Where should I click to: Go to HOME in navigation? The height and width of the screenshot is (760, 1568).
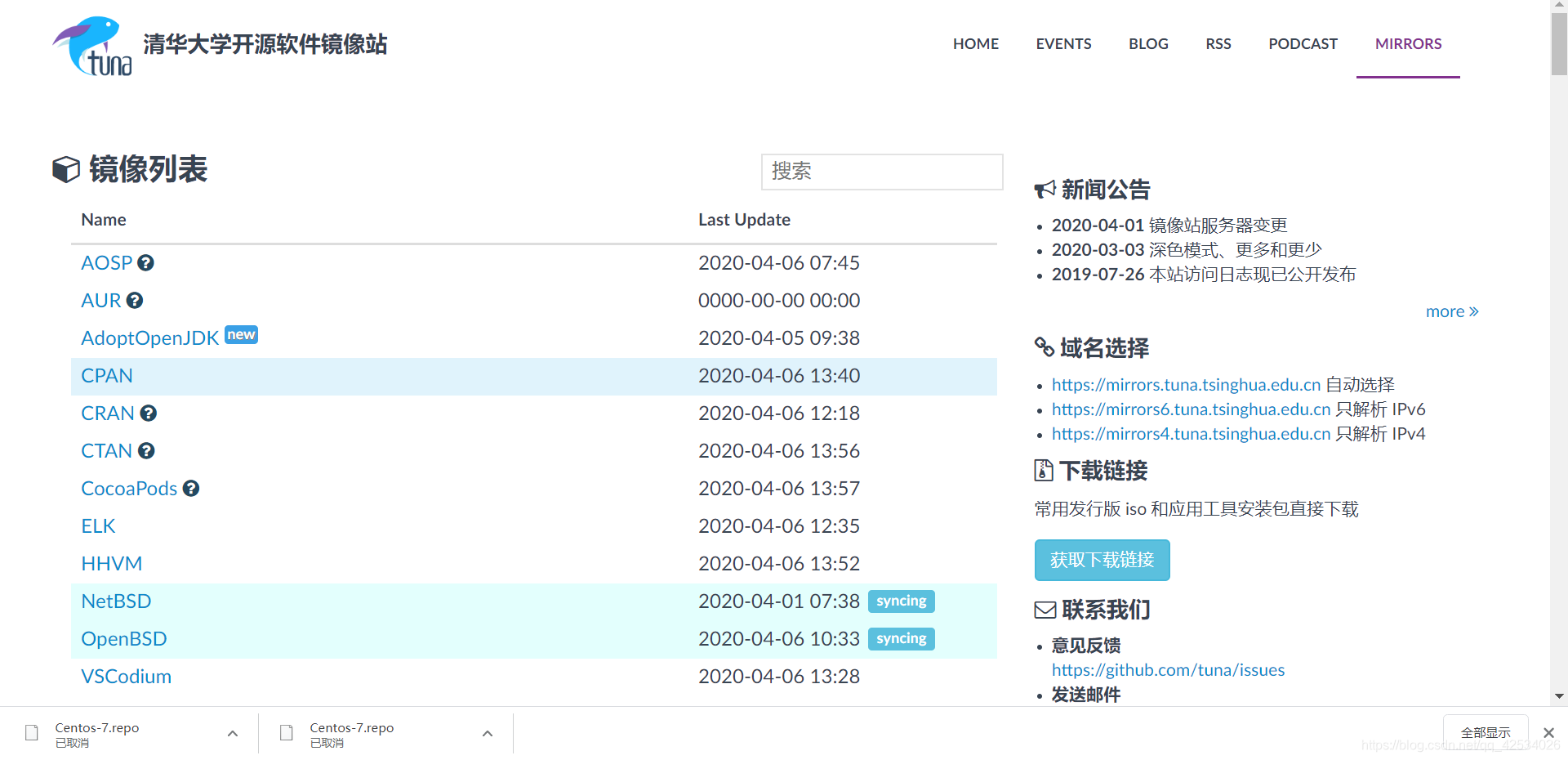(x=976, y=44)
